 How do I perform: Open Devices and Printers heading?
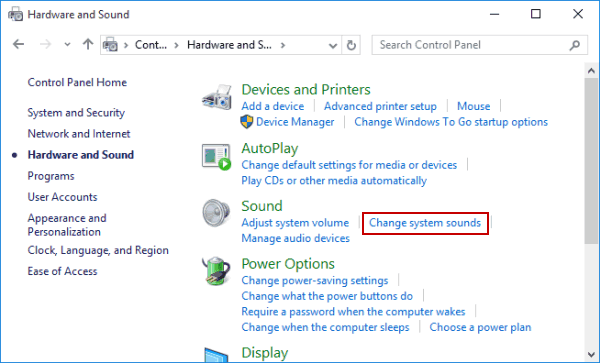306,90
